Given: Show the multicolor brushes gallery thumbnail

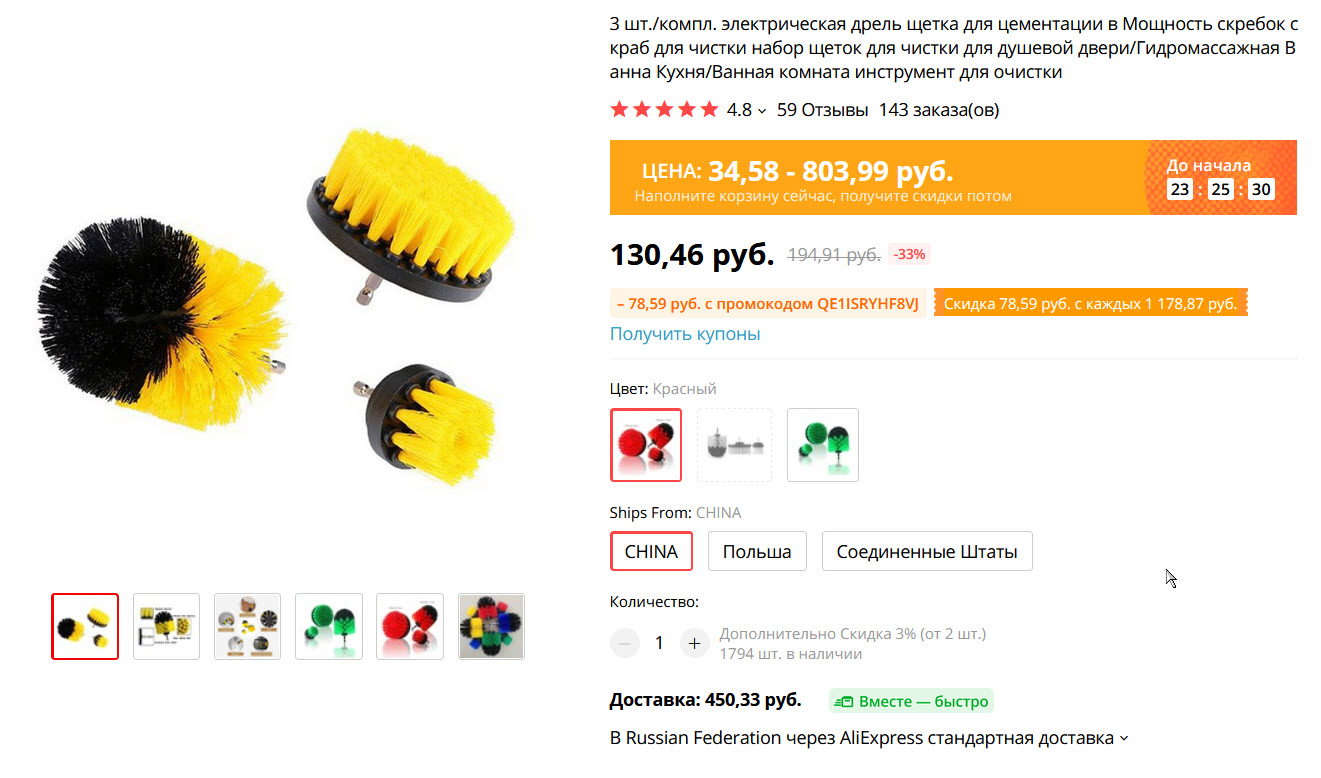Looking at the screenshot, I should point(491,627).
